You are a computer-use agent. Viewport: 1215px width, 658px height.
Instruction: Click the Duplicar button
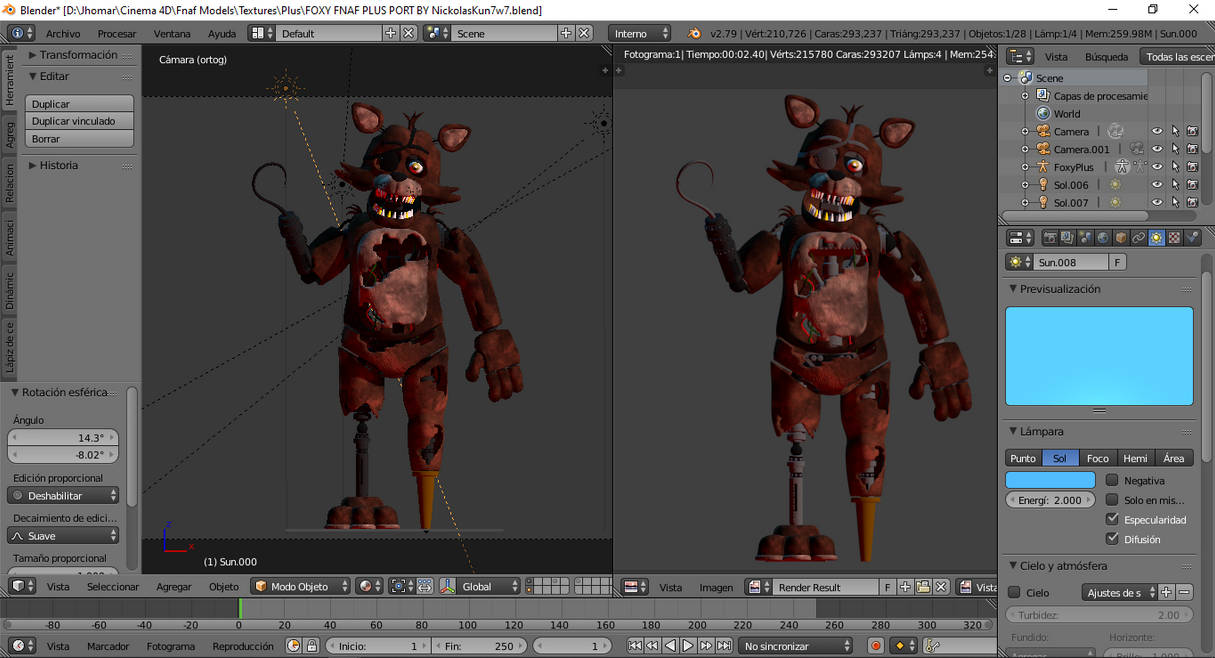tap(80, 103)
